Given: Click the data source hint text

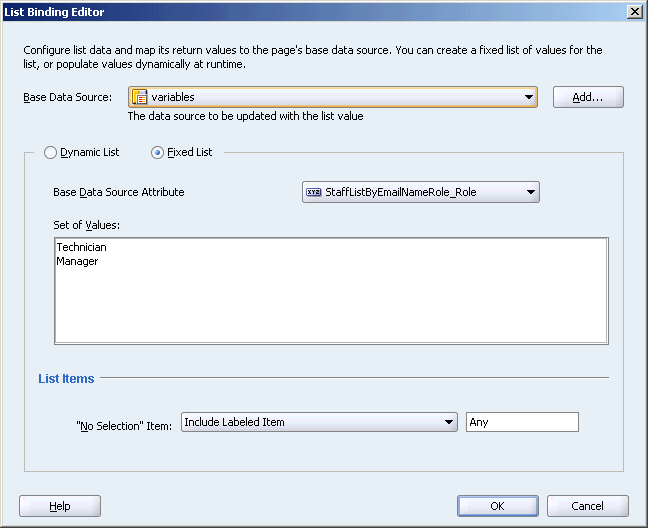Looking at the screenshot, I should [245, 116].
